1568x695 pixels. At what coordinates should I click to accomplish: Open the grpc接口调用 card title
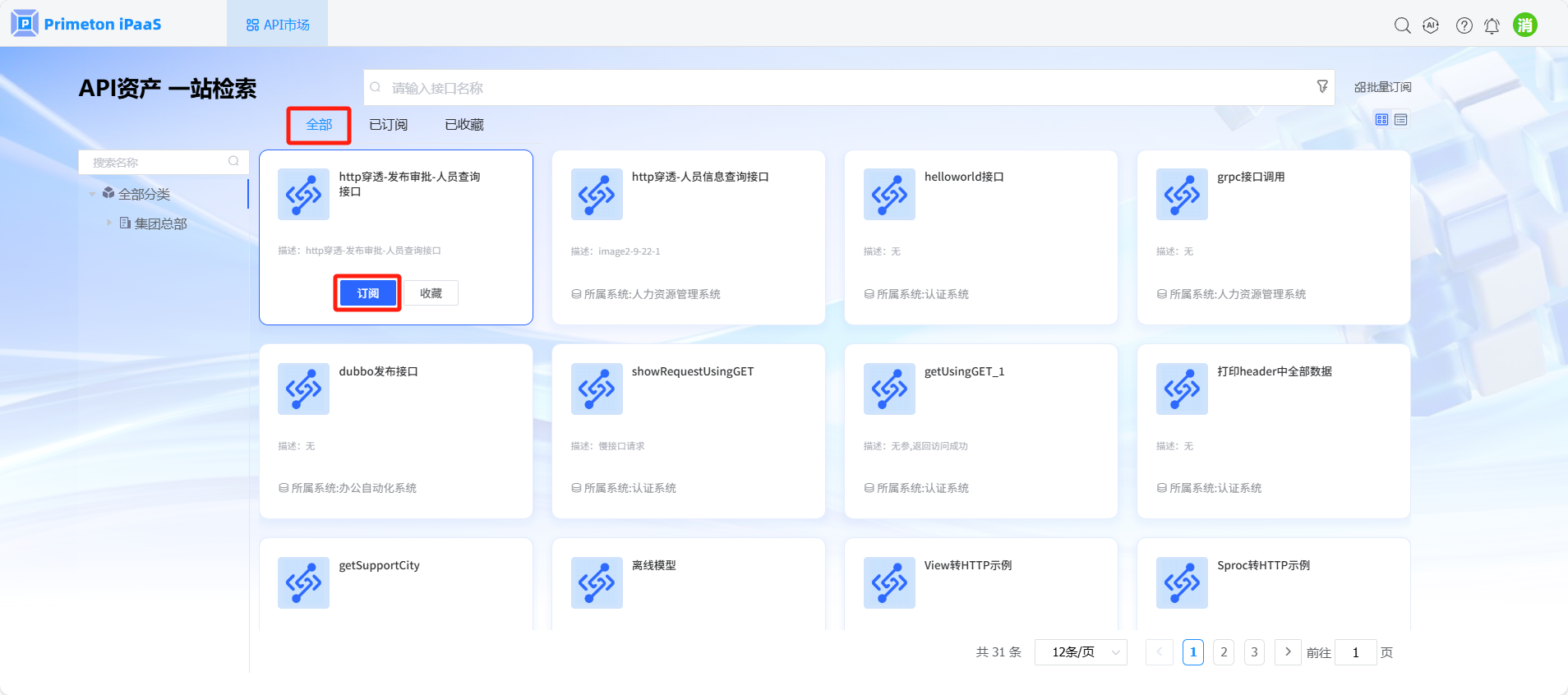[x=1251, y=177]
